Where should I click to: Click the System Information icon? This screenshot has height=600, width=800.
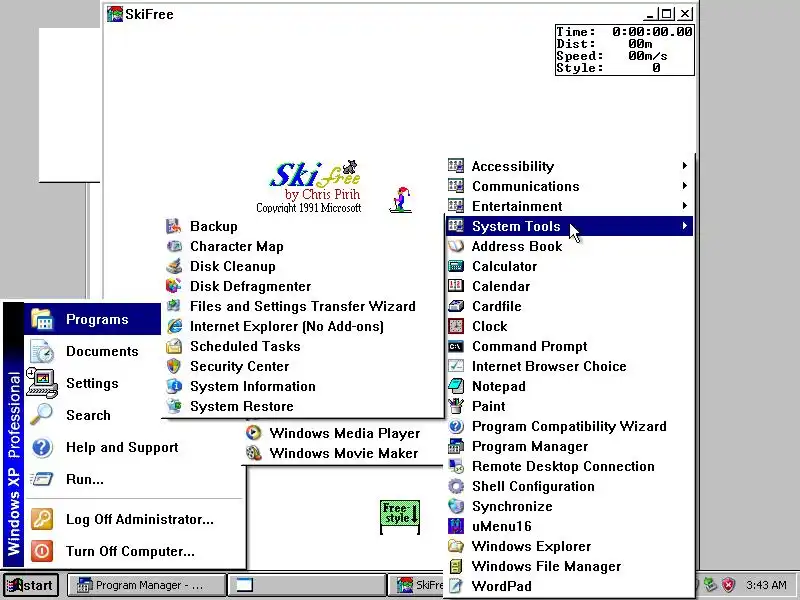pos(173,386)
